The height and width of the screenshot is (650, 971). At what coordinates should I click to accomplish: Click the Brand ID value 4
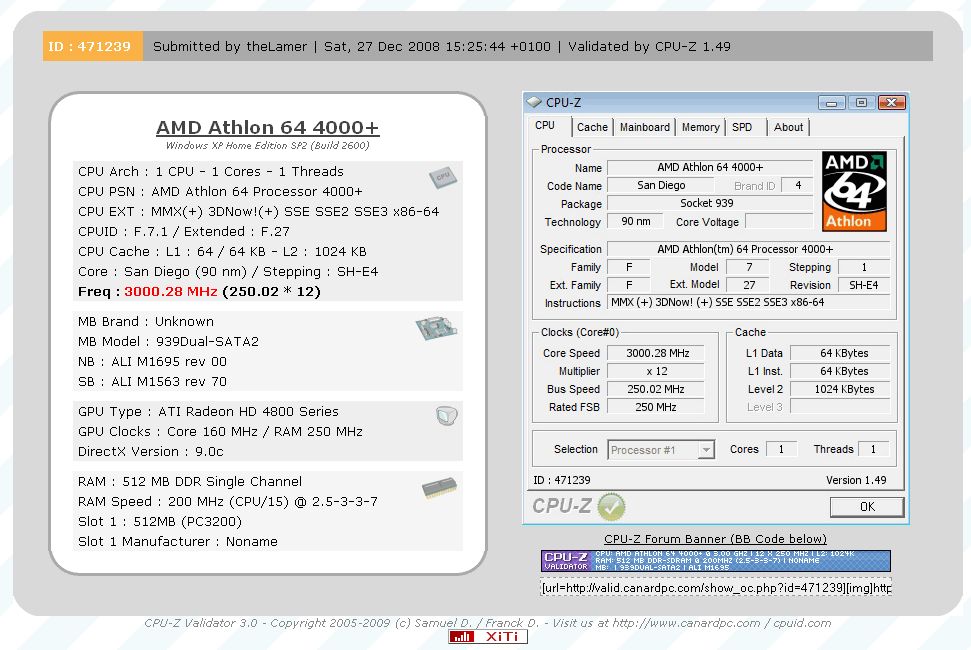tap(798, 185)
